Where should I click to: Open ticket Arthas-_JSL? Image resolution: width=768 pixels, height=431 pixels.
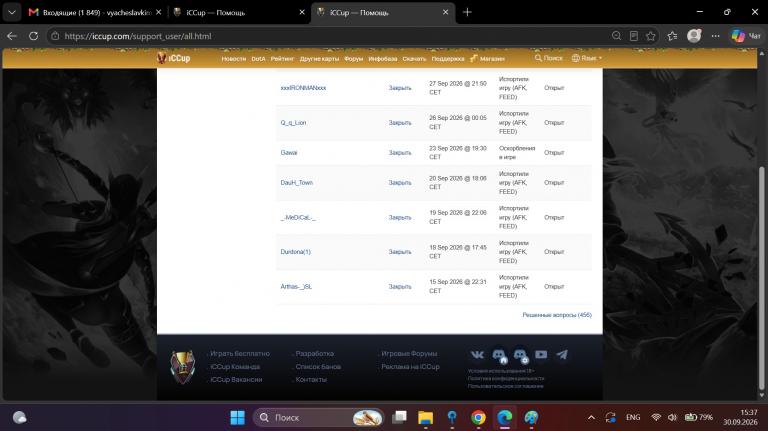296,287
